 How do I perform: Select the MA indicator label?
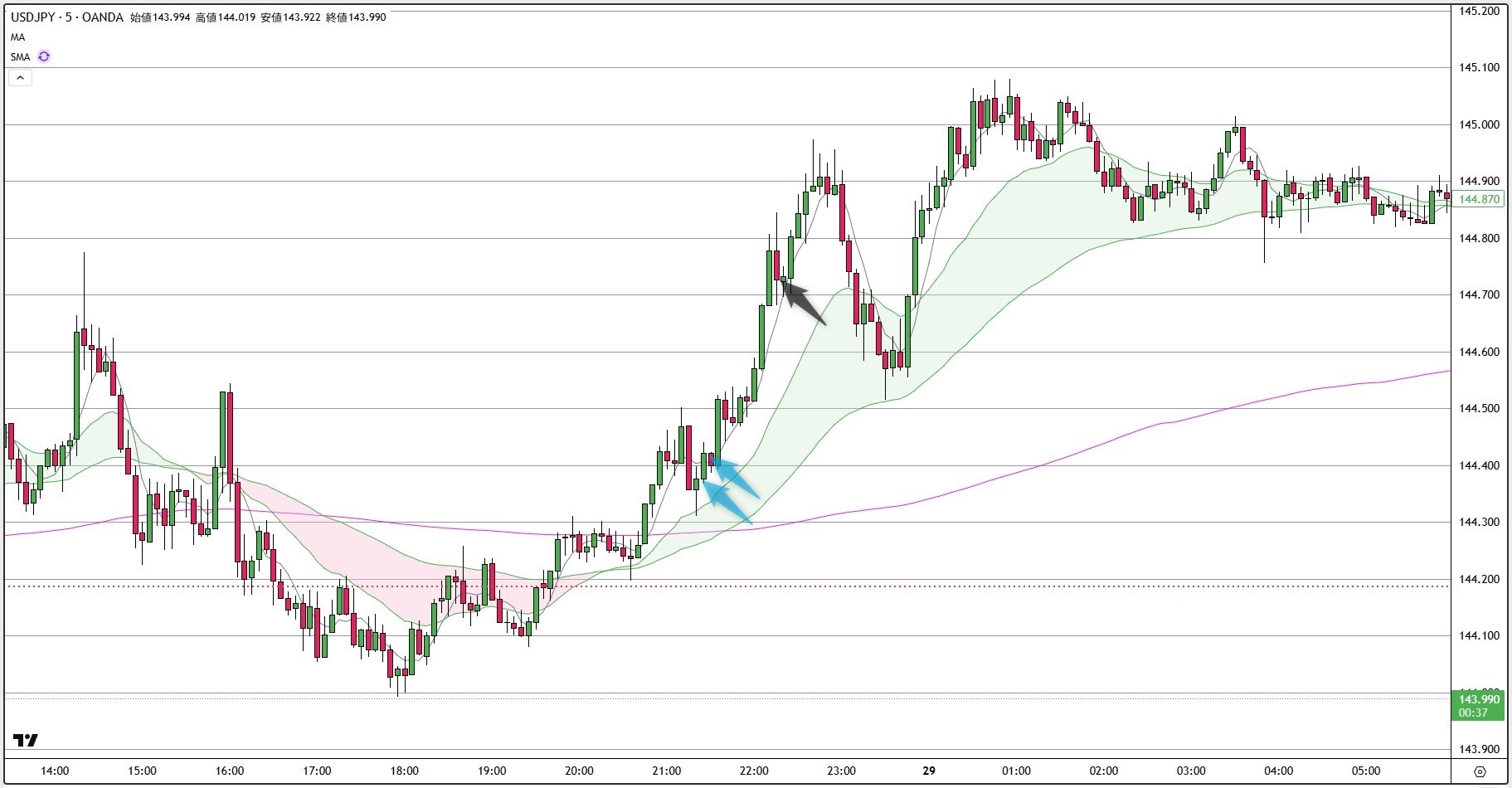(x=17, y=37)
